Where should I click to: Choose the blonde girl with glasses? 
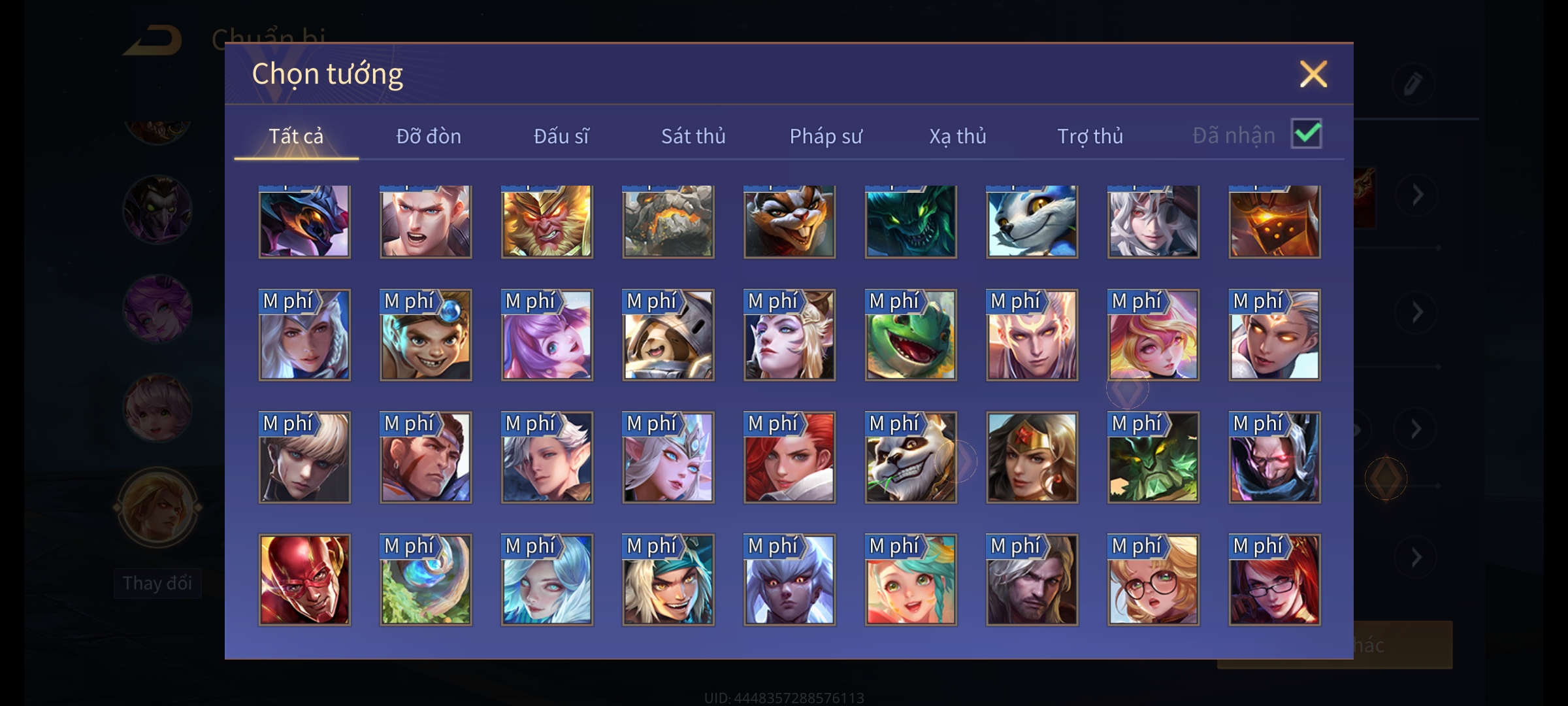(1153, 580)
